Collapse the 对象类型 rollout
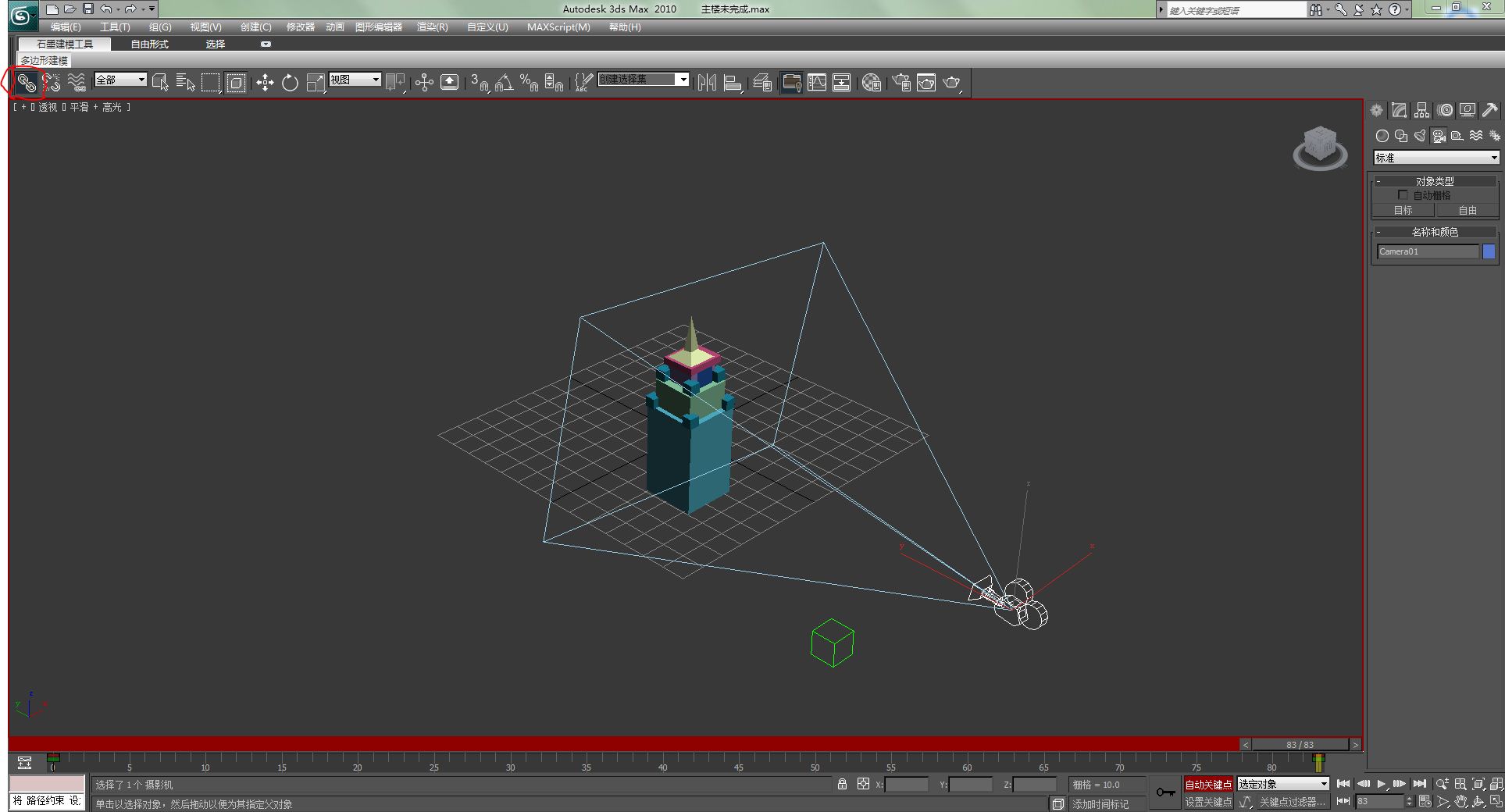The image size is (1505, 812). pyautogui.click(x=1435, y=181)
